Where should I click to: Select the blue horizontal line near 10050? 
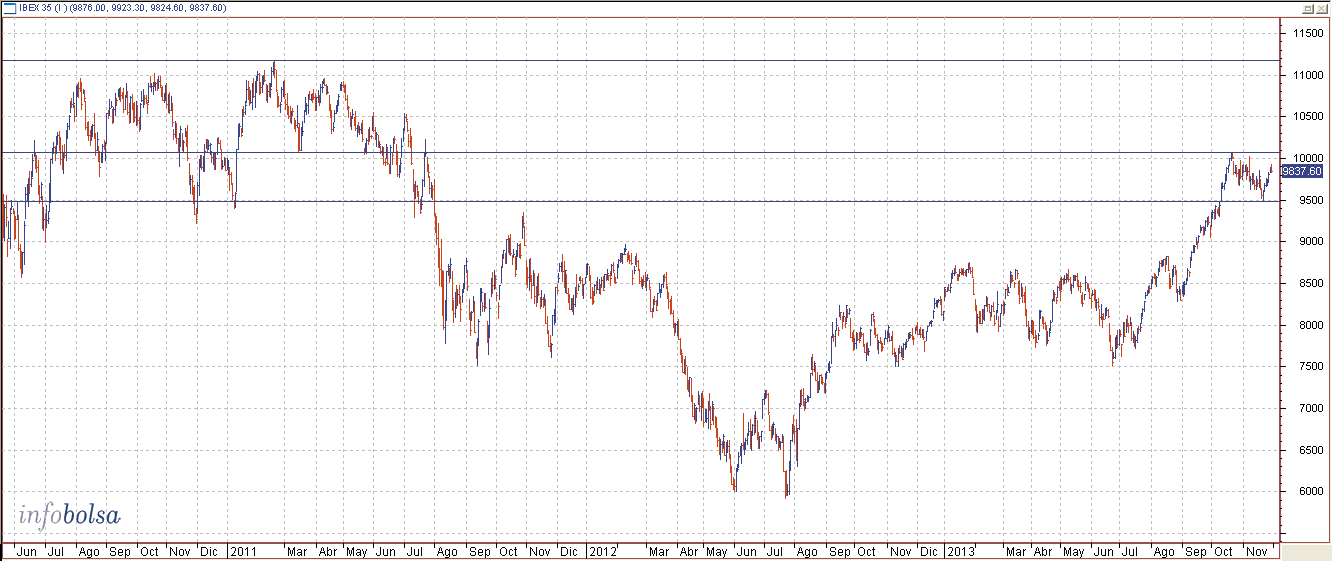pyautogui.click(x=640, y=153)
